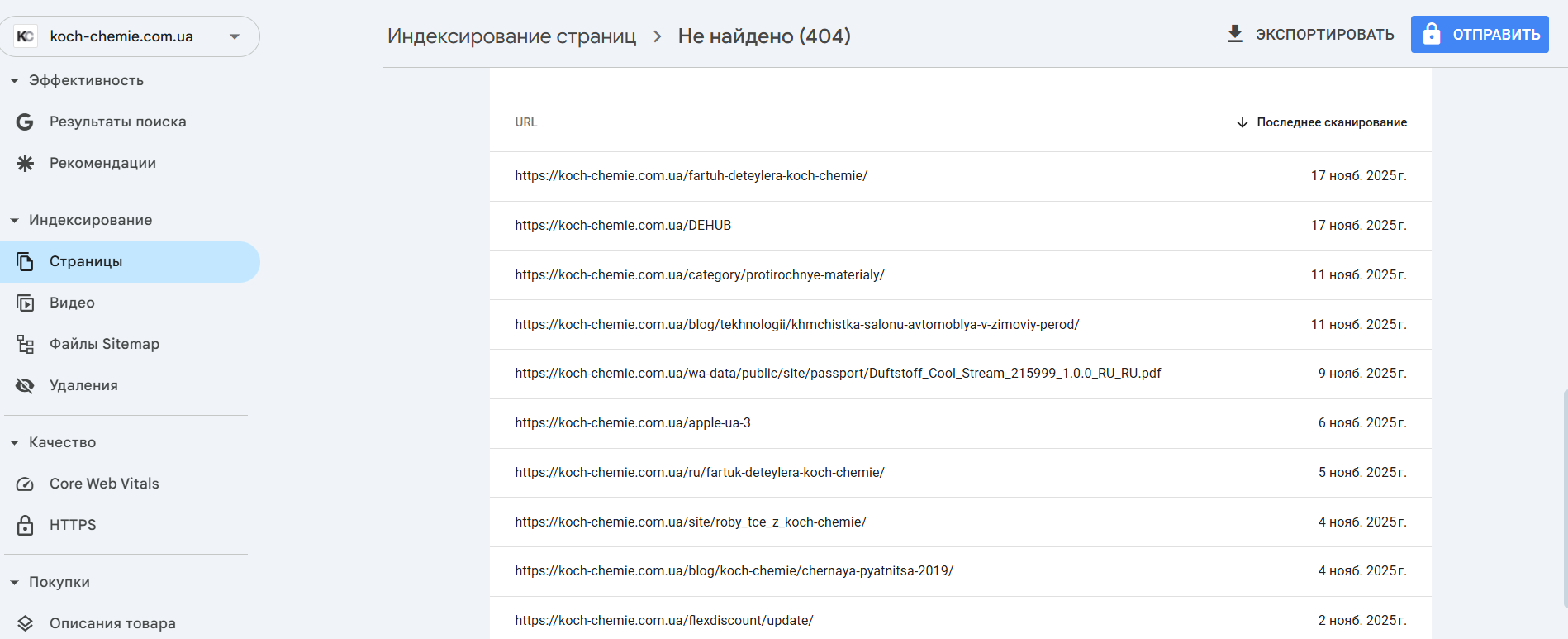The width and height of the screenshot is (1568, 639).
Task: Select the flexdiscount/update URL row
Action: [x=961, y=618]
